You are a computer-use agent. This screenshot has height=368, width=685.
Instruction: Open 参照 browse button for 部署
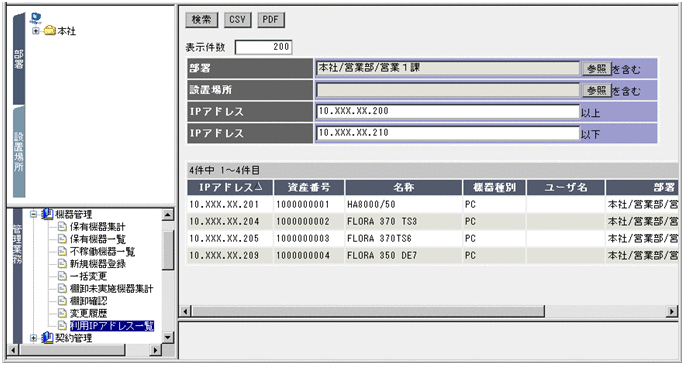(x=596, y=69)
